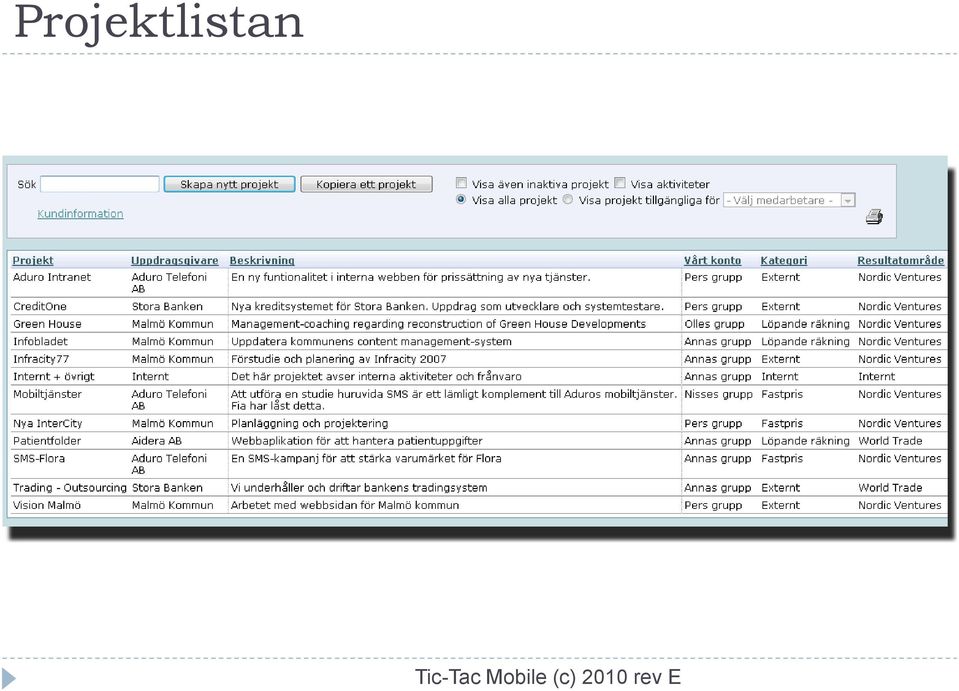The image size is (959, 691).
Task: Click the Green House Management-coaching description
Action: pos(438,324)
